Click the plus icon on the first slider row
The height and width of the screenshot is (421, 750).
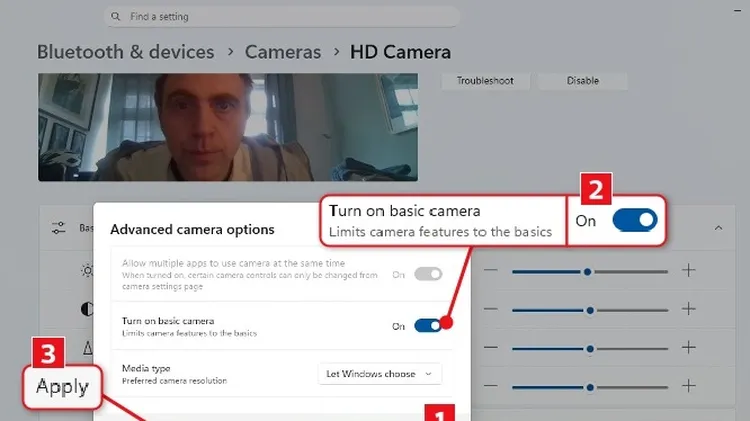tap(689, 271)
